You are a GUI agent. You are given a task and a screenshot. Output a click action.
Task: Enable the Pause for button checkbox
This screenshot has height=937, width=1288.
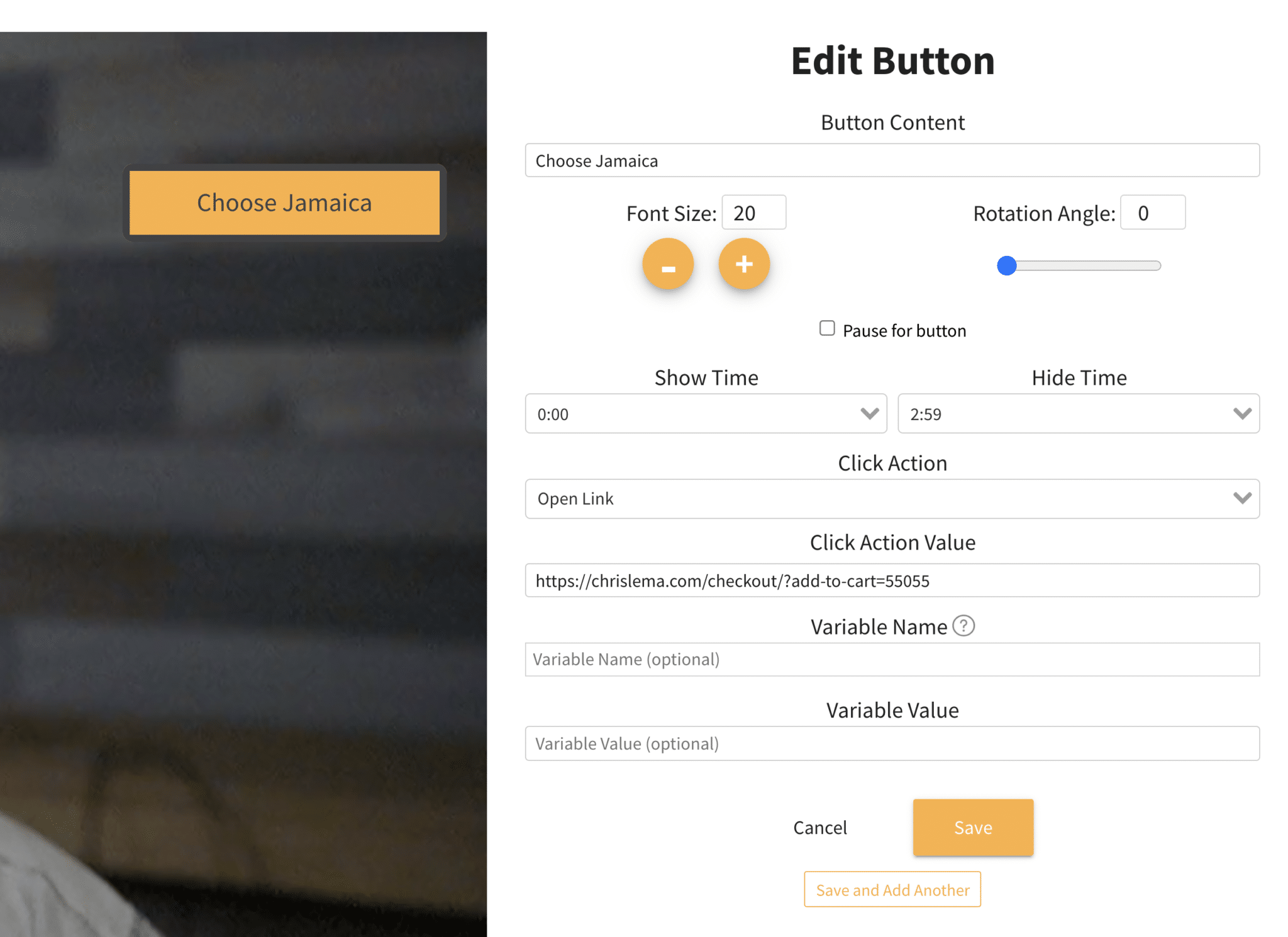click(826, 328)
